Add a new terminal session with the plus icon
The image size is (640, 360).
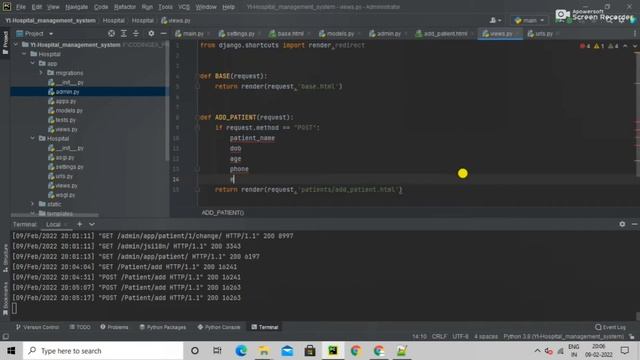(x=80, y=224)
